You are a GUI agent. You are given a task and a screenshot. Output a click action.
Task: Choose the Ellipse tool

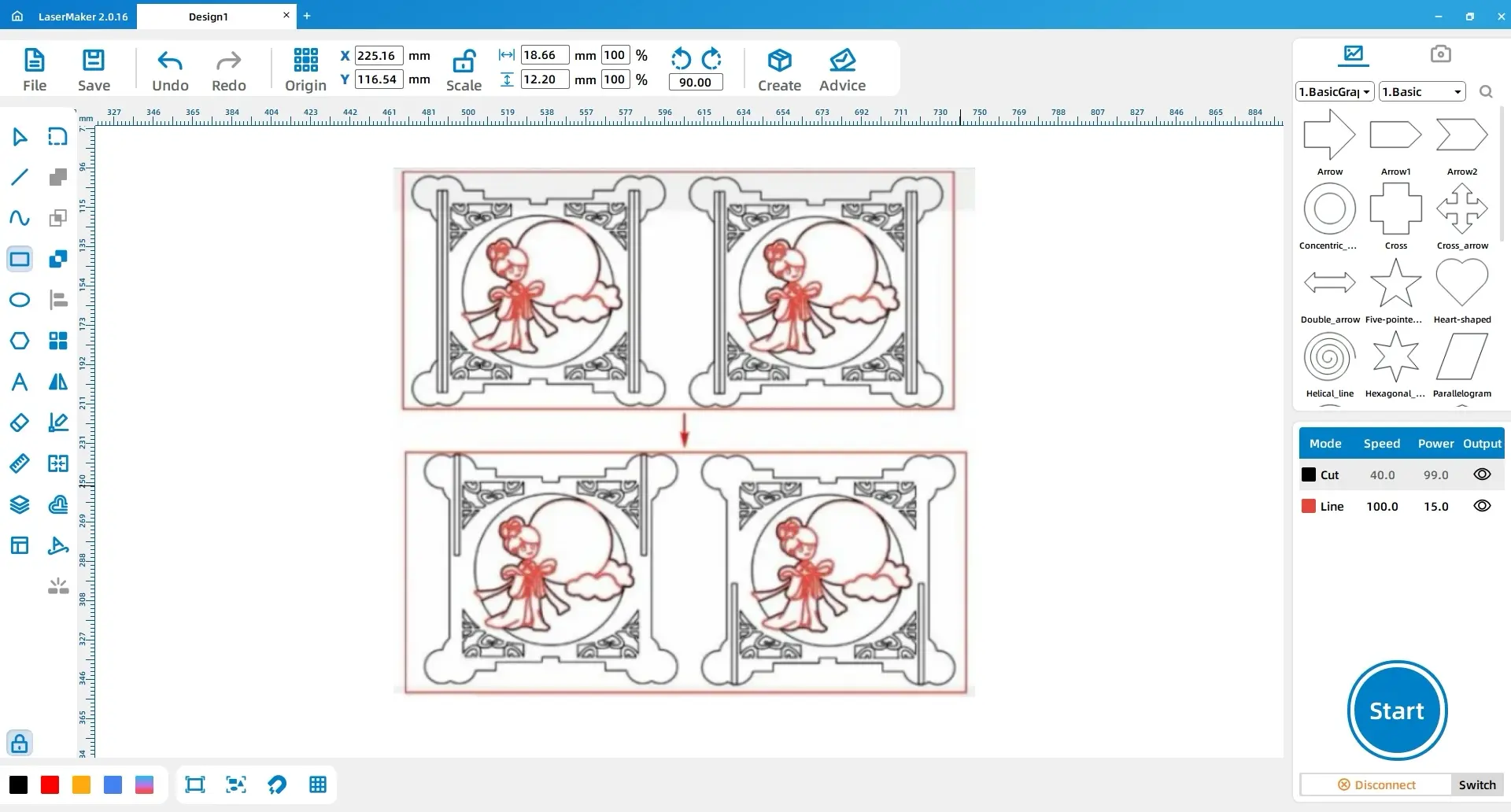(x=20, y=300)
